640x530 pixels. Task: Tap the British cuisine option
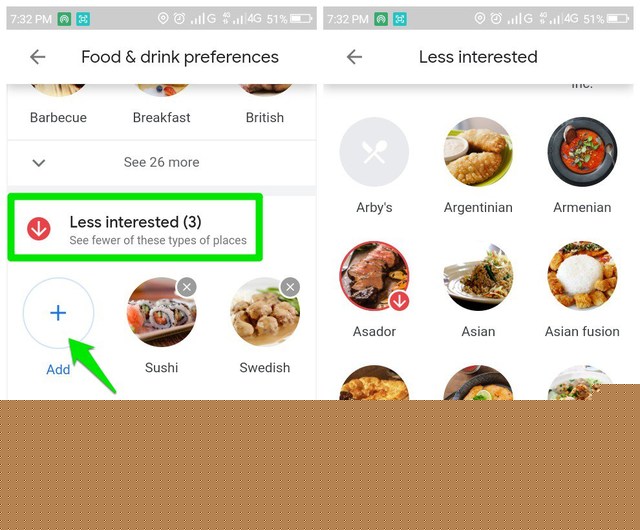[x=265, y=118]
